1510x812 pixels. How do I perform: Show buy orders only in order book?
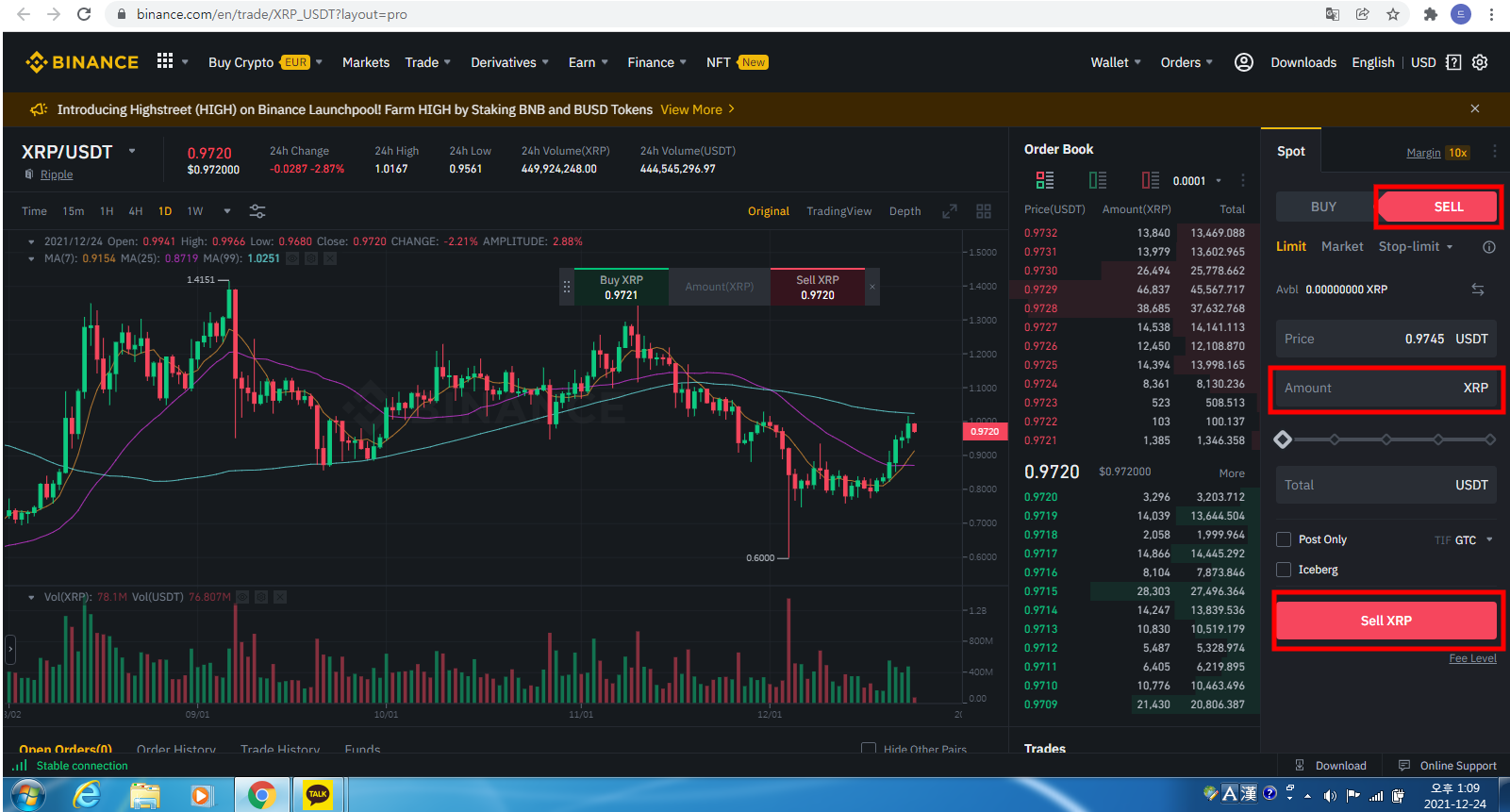tap(1098, 180)
